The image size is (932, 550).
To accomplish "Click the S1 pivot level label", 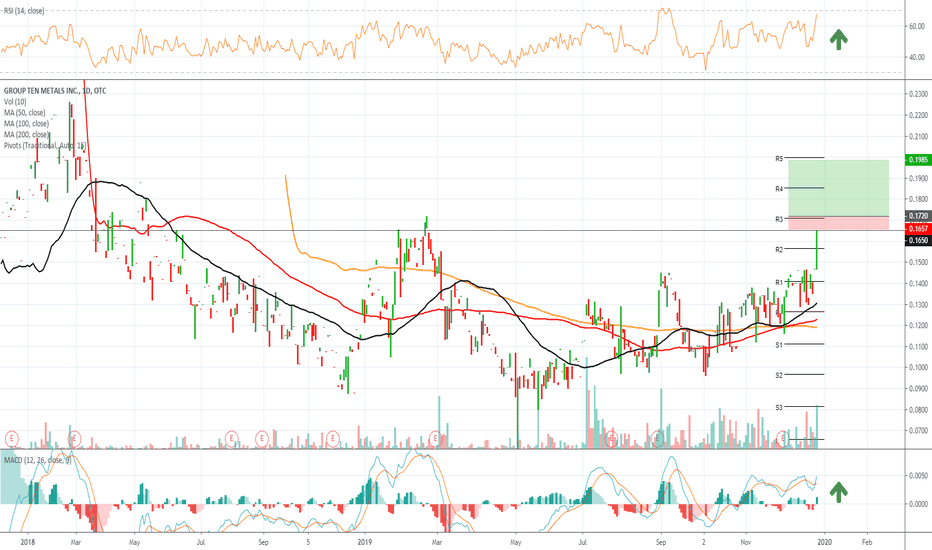I will tap(779, 345).
